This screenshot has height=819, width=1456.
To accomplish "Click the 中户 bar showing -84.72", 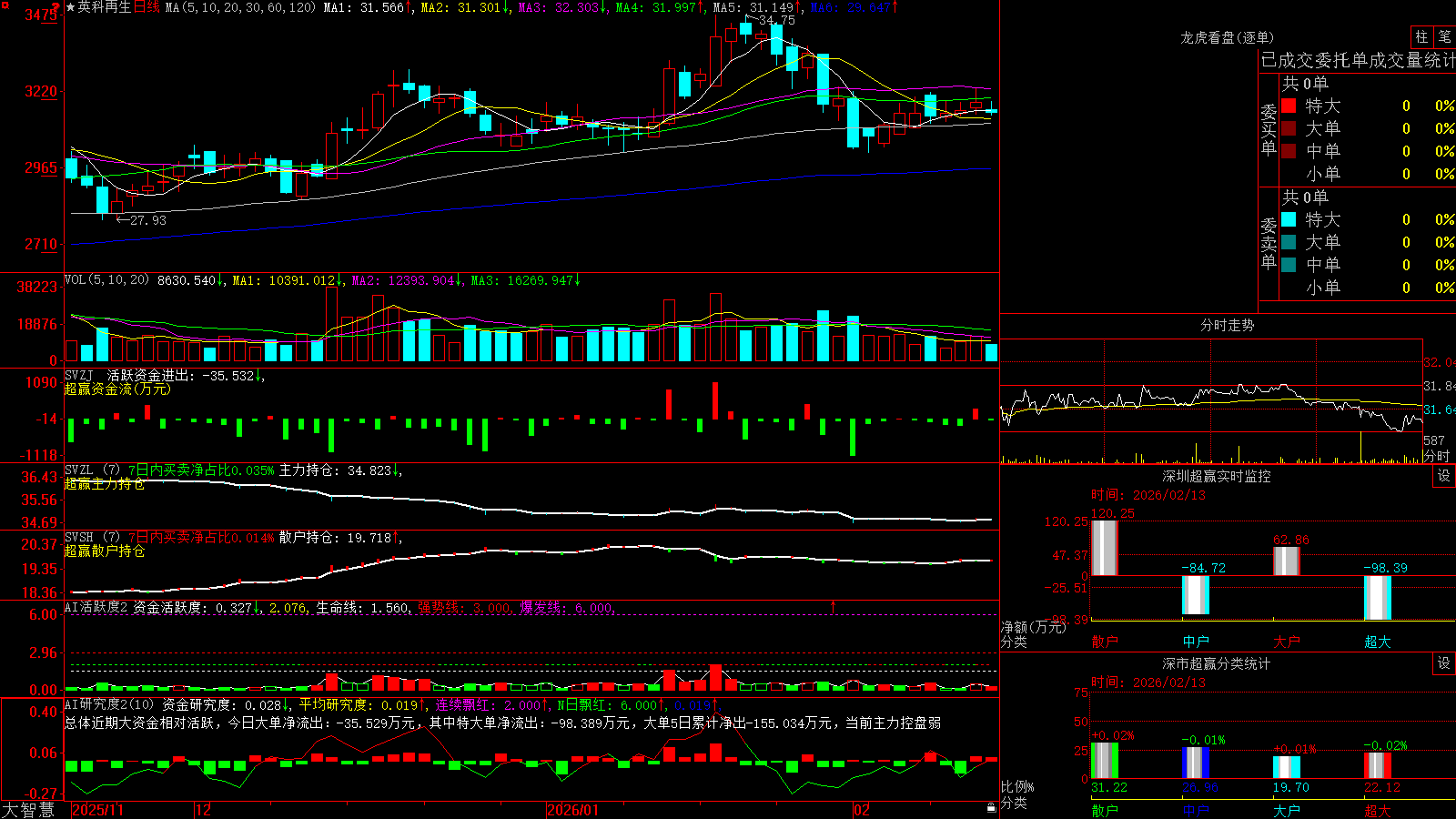I will pyautogui.click(x=1196, y=595).
